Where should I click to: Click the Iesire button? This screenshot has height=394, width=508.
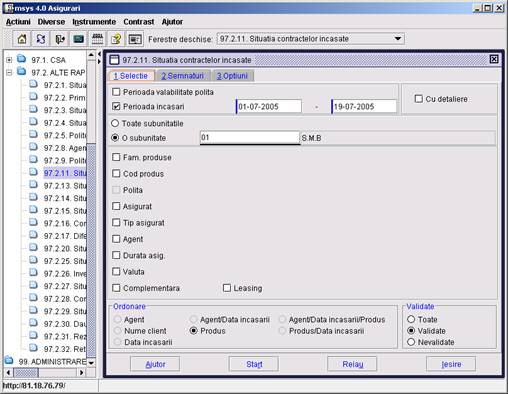pyautogui.click(x=451, y=364)
